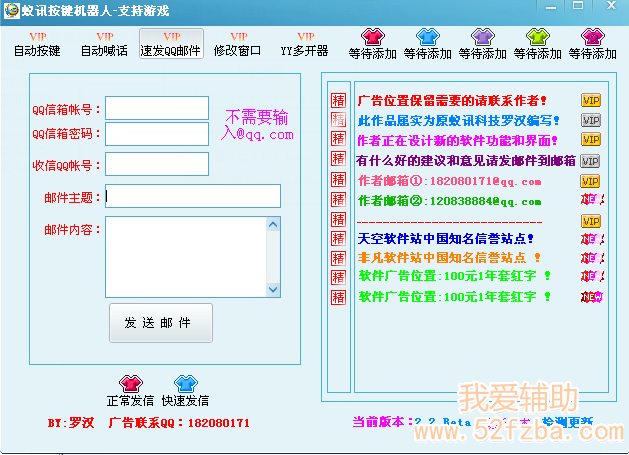The width and height of the screenshot is (629, 455).
Task: Click gray VIP badge on 有什么好的建议 row
Action: tap(590, 161)
